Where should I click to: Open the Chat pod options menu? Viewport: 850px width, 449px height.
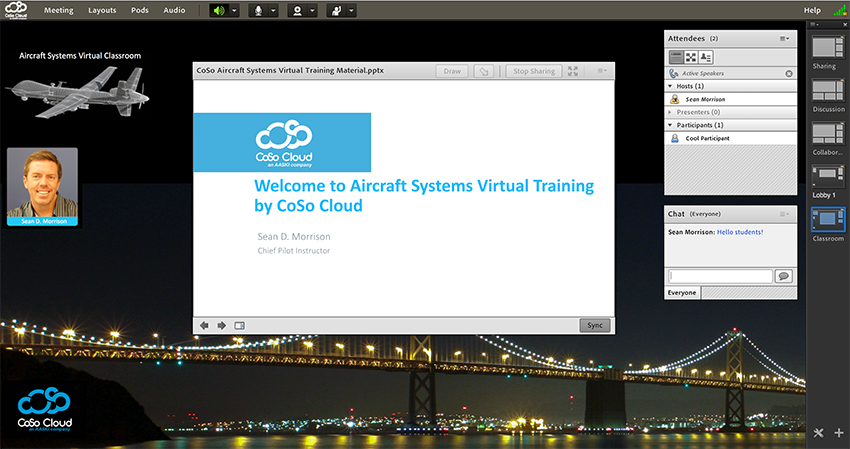click(x=784, y=214)
